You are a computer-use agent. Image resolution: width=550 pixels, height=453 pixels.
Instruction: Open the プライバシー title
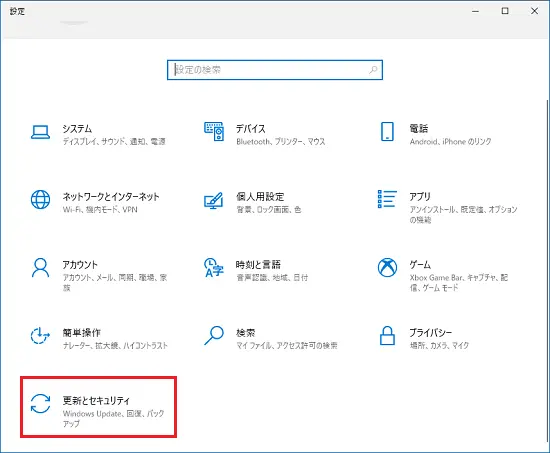click(431, 333)
